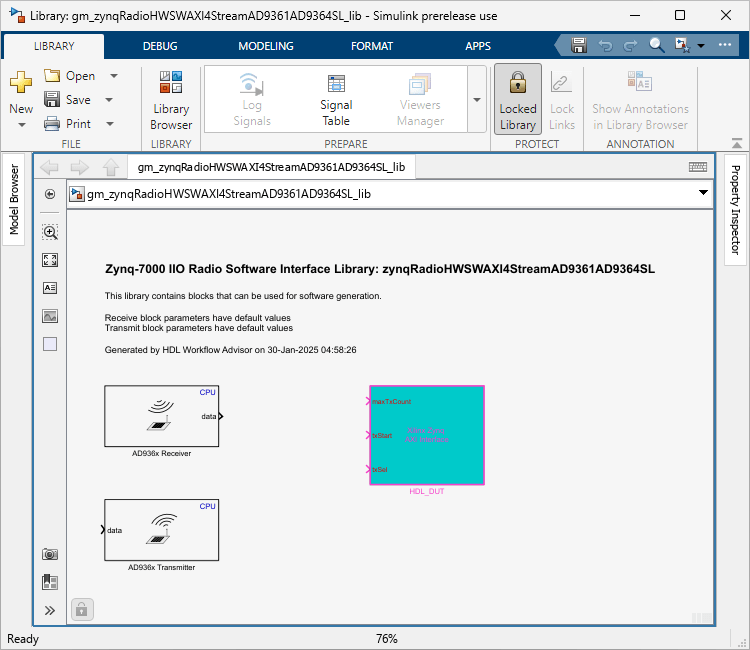Click the Up to Parent arrow
The height and width of the screenshot is (650, 750).
110,167
